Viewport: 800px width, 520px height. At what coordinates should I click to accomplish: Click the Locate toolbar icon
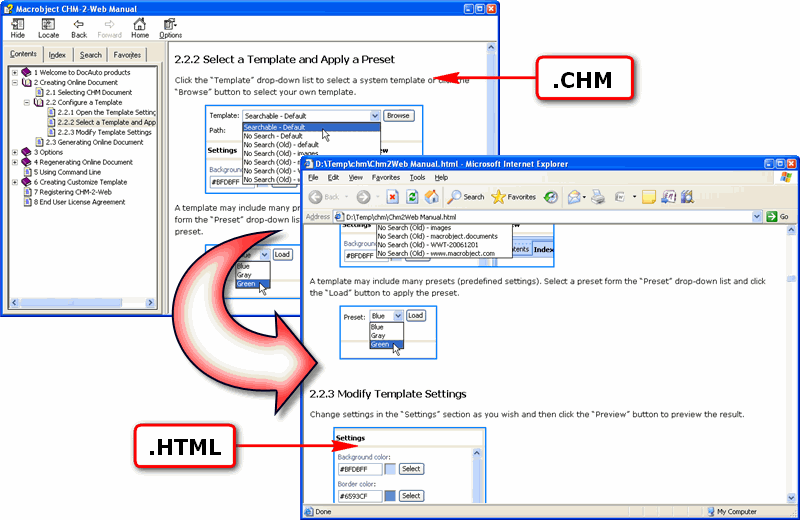pyautogui.click(x=48, y=27)
